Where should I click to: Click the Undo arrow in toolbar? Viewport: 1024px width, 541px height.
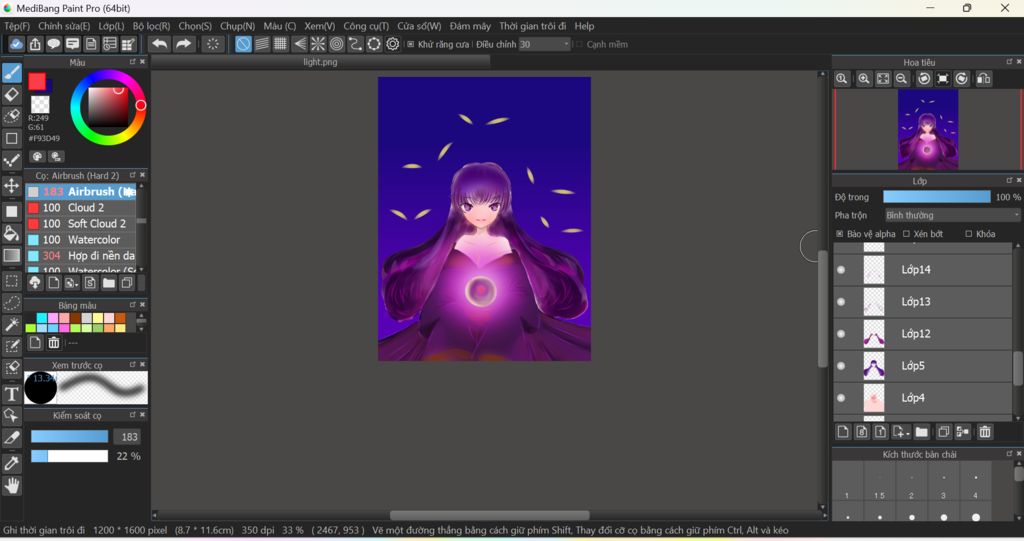(x=159, y=44)
